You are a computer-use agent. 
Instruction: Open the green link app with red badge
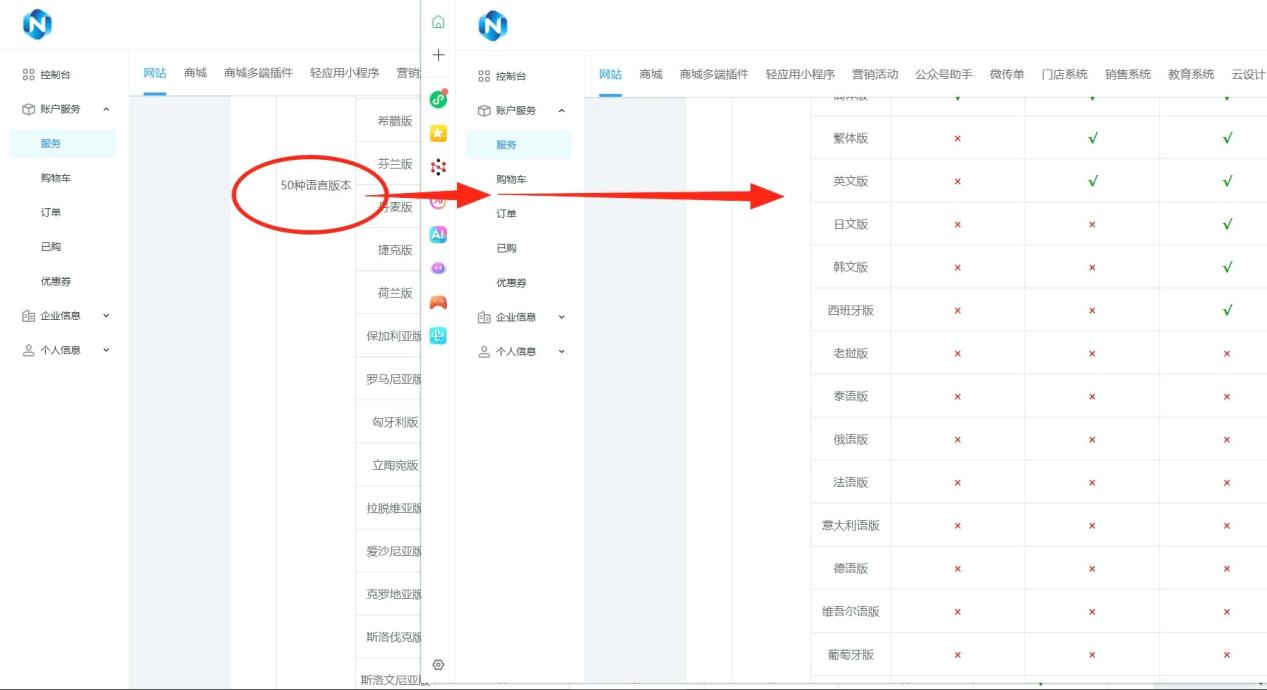438,99
